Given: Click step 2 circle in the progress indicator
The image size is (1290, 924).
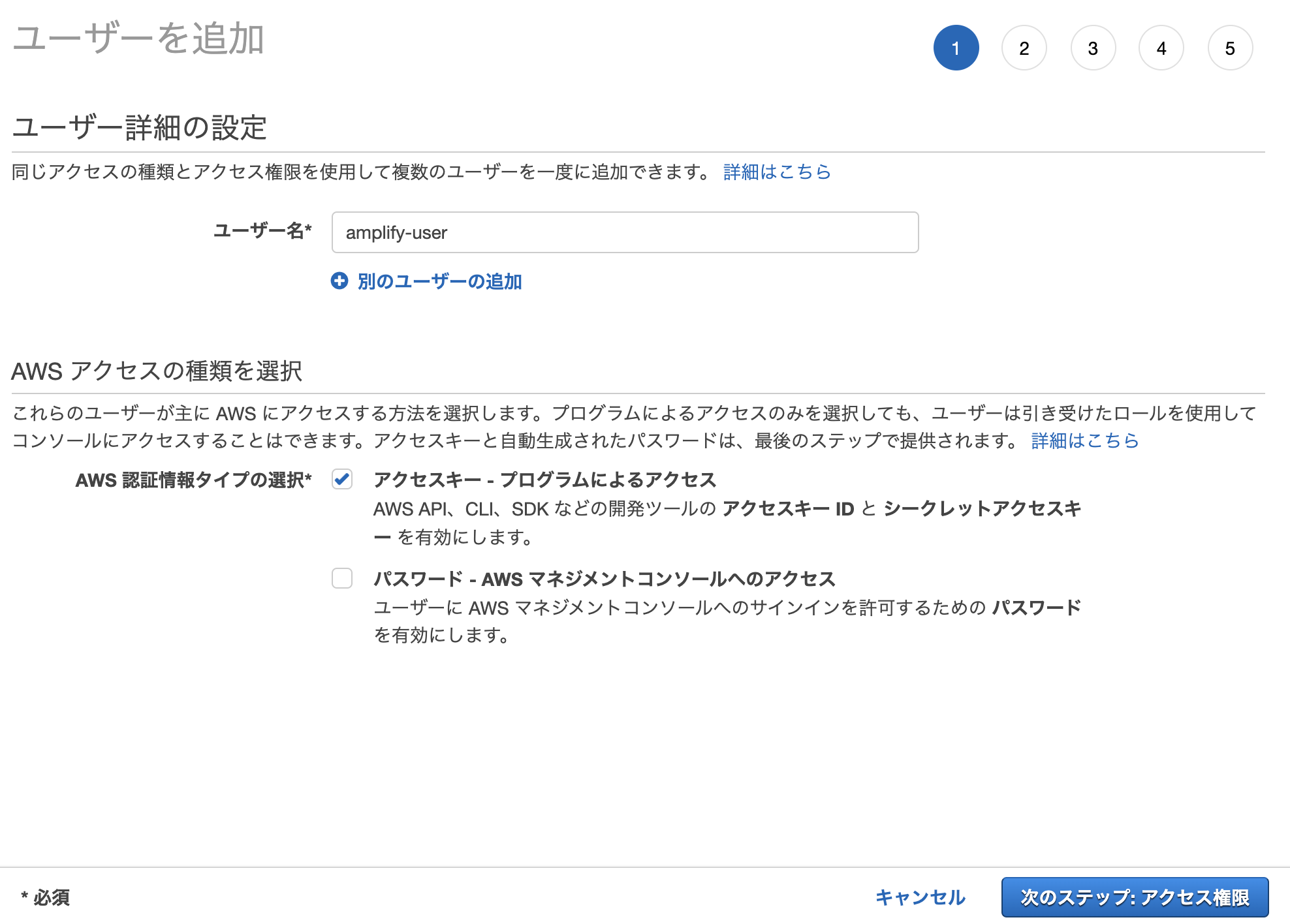Looking at the screenshot, I should click(x=1025, y=48).
